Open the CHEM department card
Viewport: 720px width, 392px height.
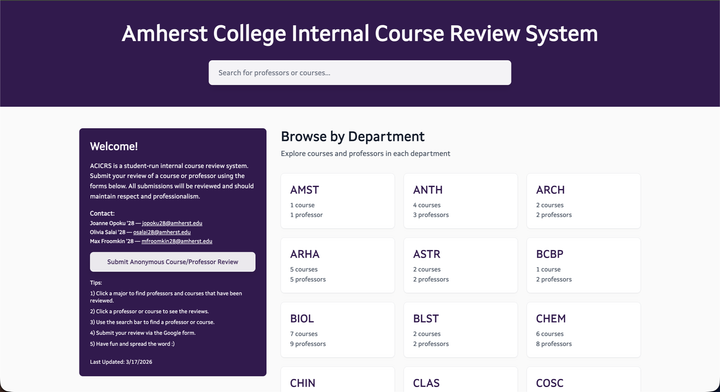tap(584, 330)
